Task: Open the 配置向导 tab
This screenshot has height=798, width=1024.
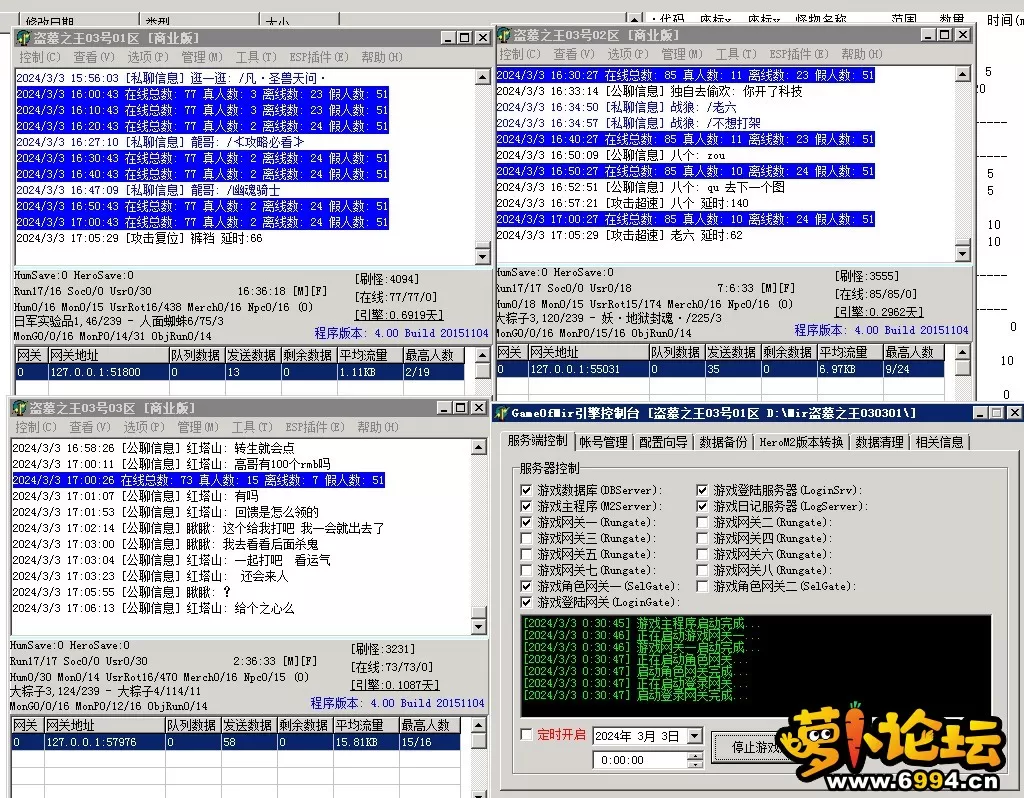Action: (663, 442)
